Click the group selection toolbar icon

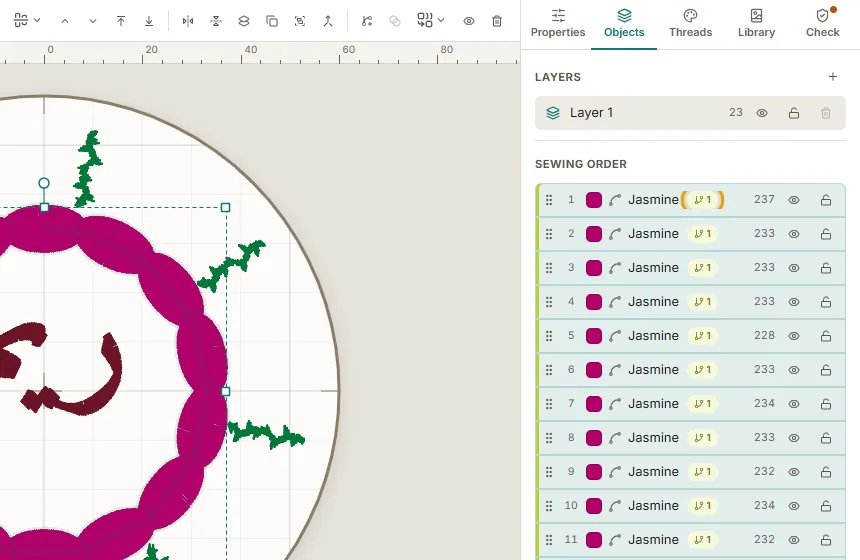click(x=299, y=21)
